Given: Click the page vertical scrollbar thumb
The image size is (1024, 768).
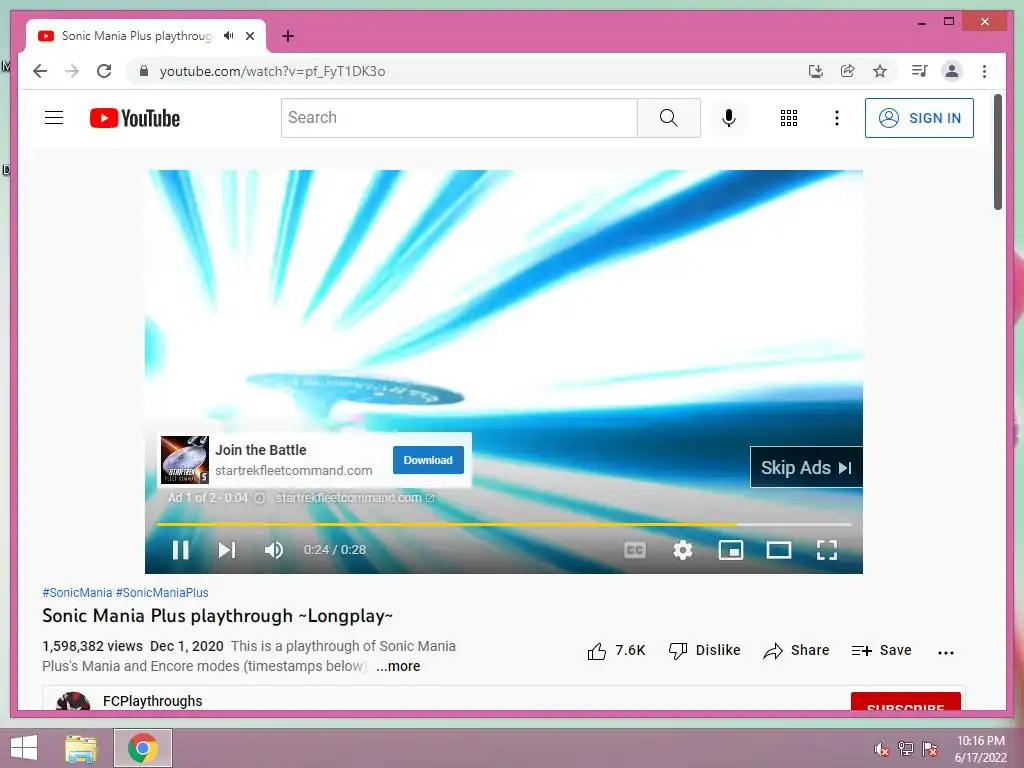Looking at the screenshot, I should (x=997, y=152).
